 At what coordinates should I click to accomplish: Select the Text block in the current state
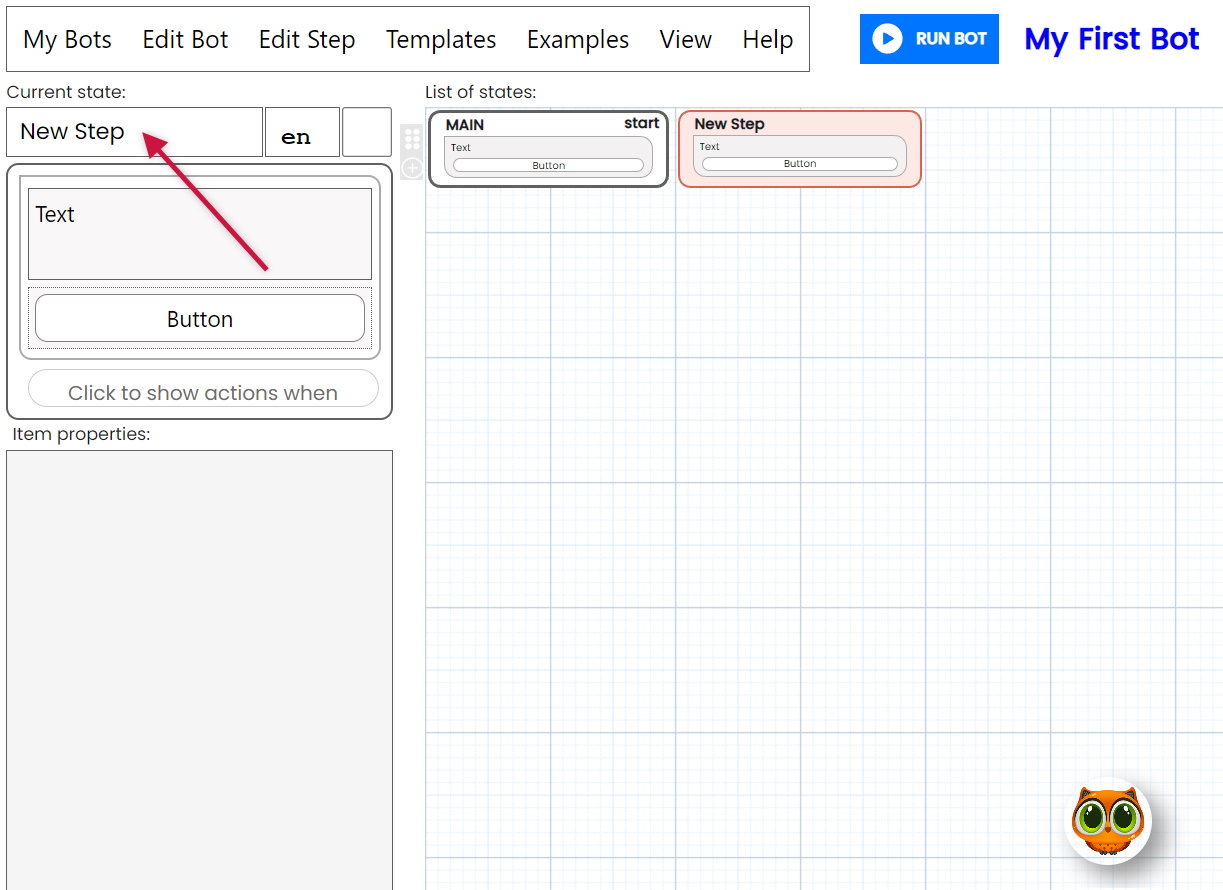(x=200, y=234)
